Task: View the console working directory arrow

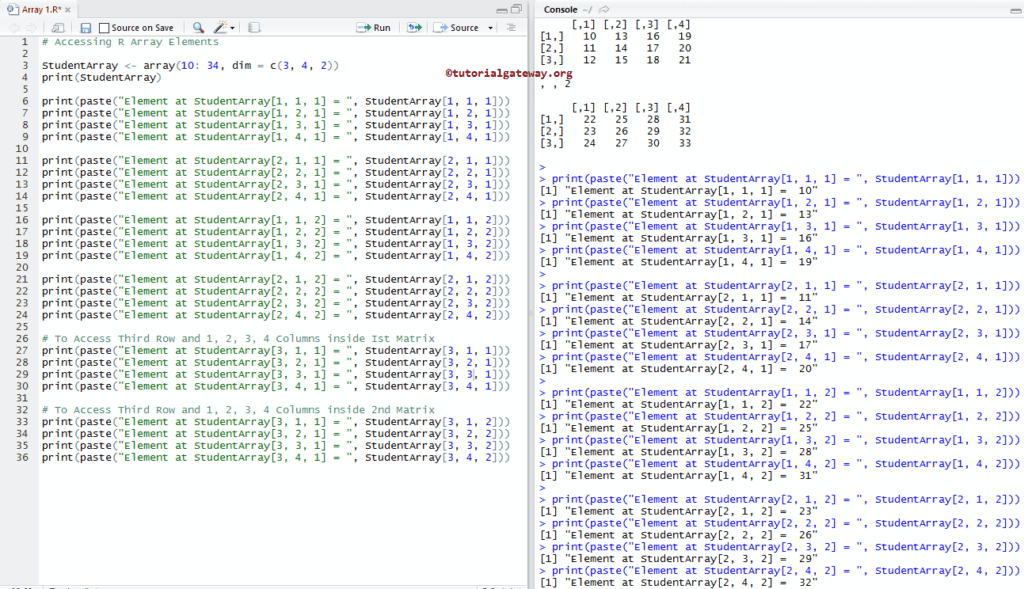Action: pyautogui.click(x=604, y=9)
